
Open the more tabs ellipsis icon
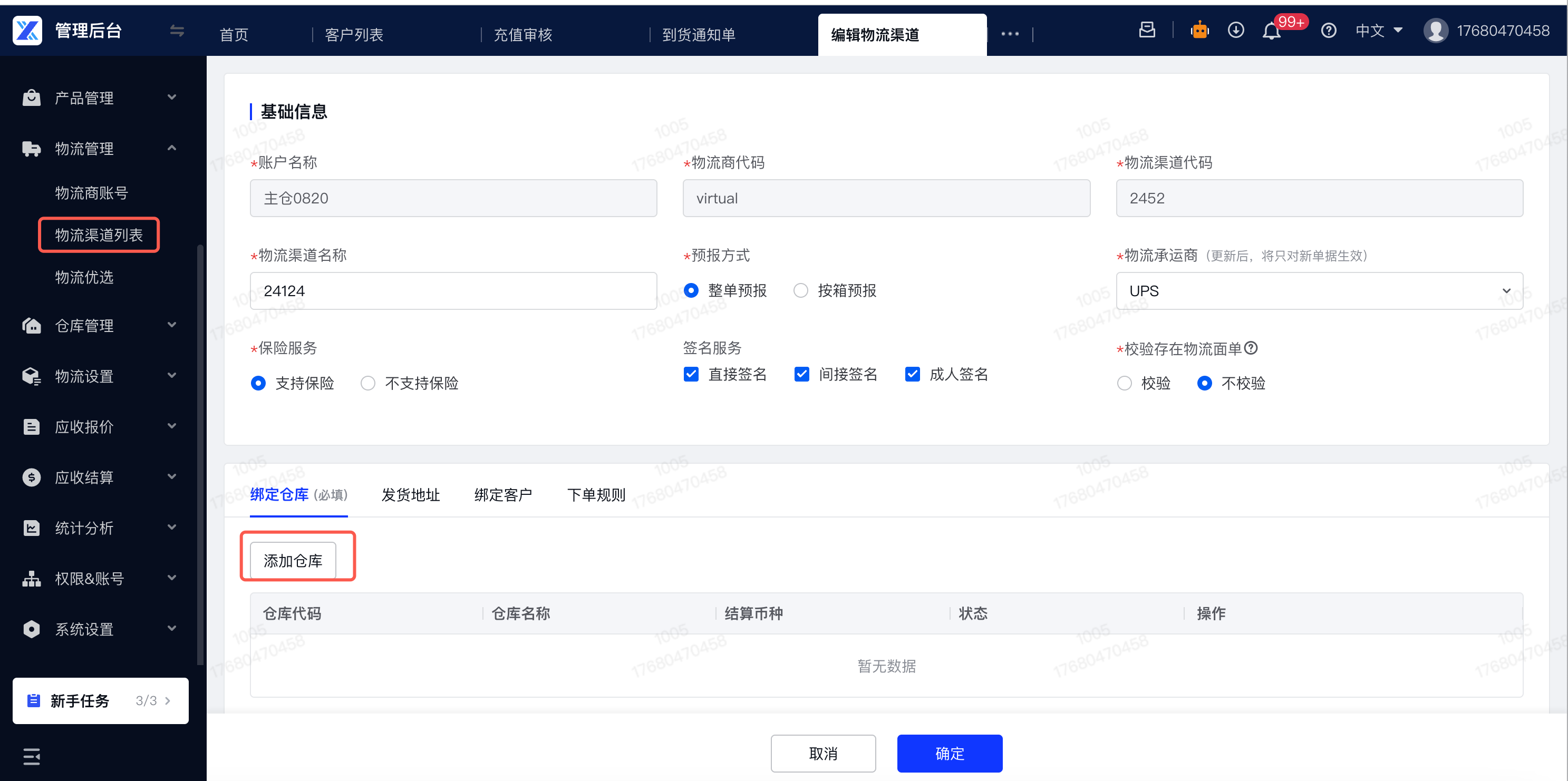(1010, 34)
